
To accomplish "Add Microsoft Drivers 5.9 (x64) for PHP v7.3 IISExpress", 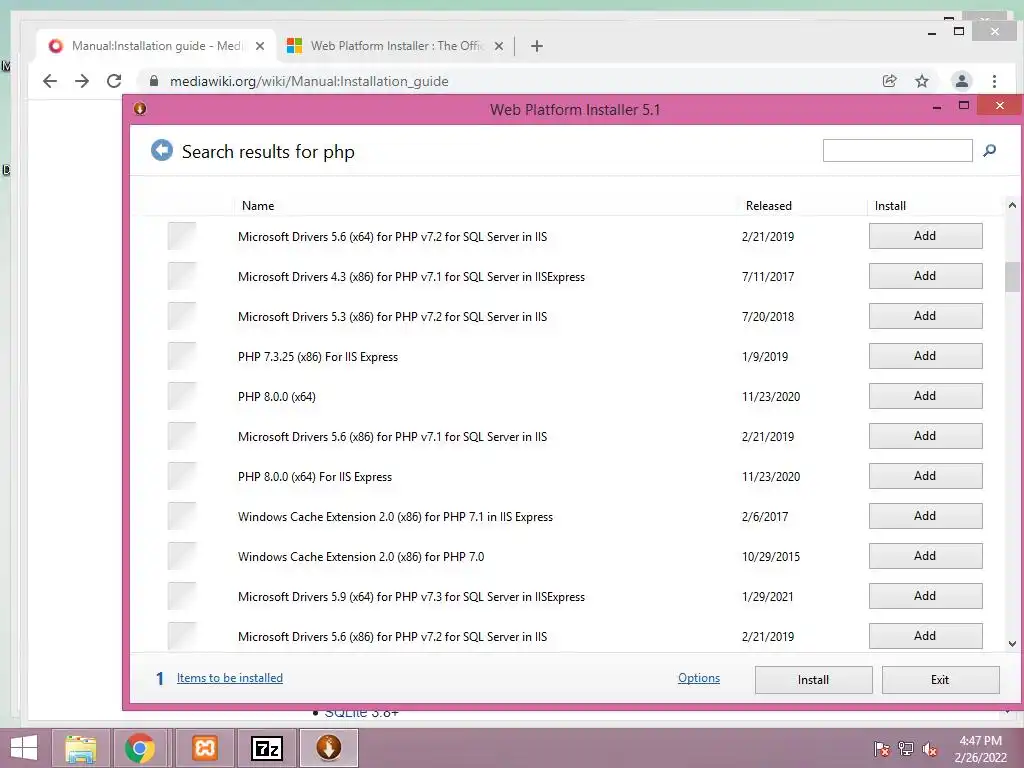I will [x=925, y=596].
